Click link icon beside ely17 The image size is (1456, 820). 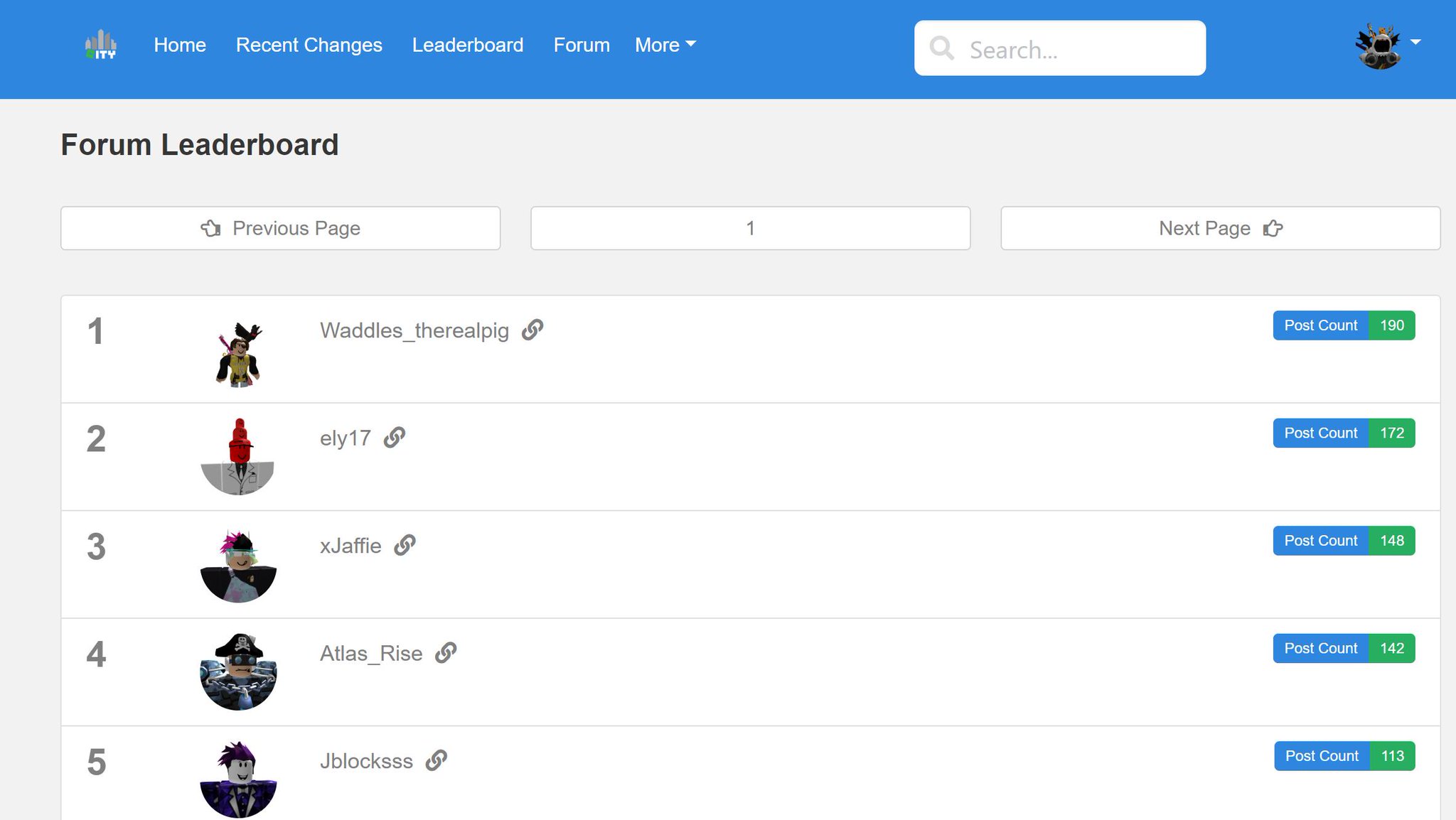click(x=395, y=438)
